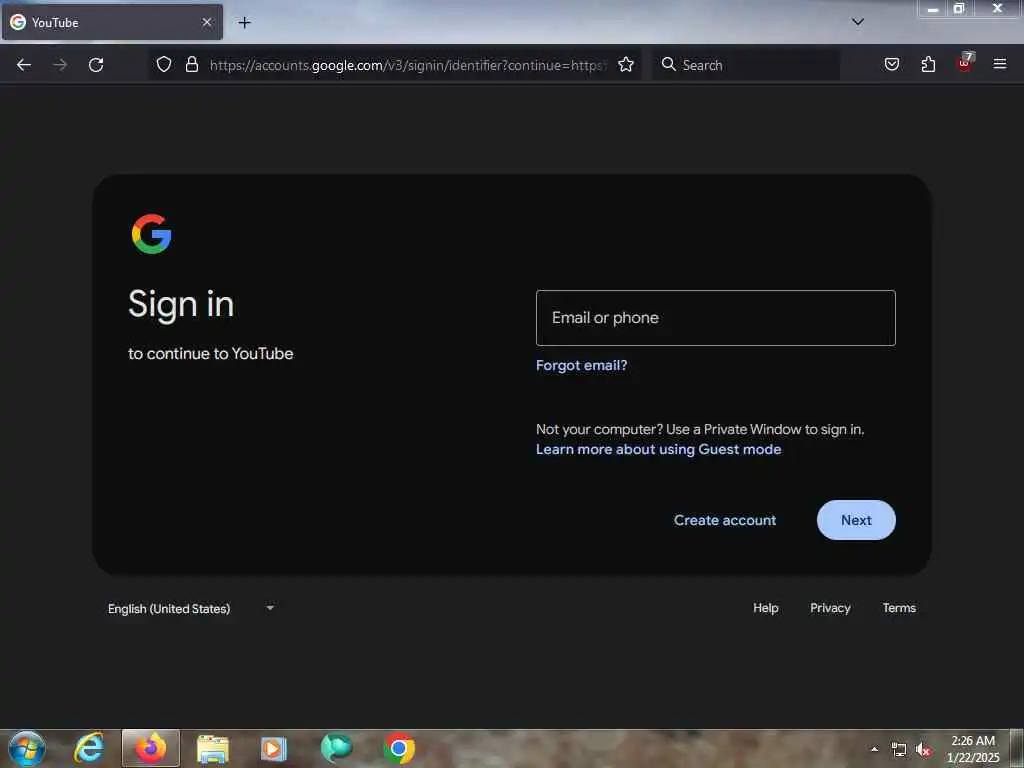
Task: Click the muted volume tray icon
Action: point(923,750)
